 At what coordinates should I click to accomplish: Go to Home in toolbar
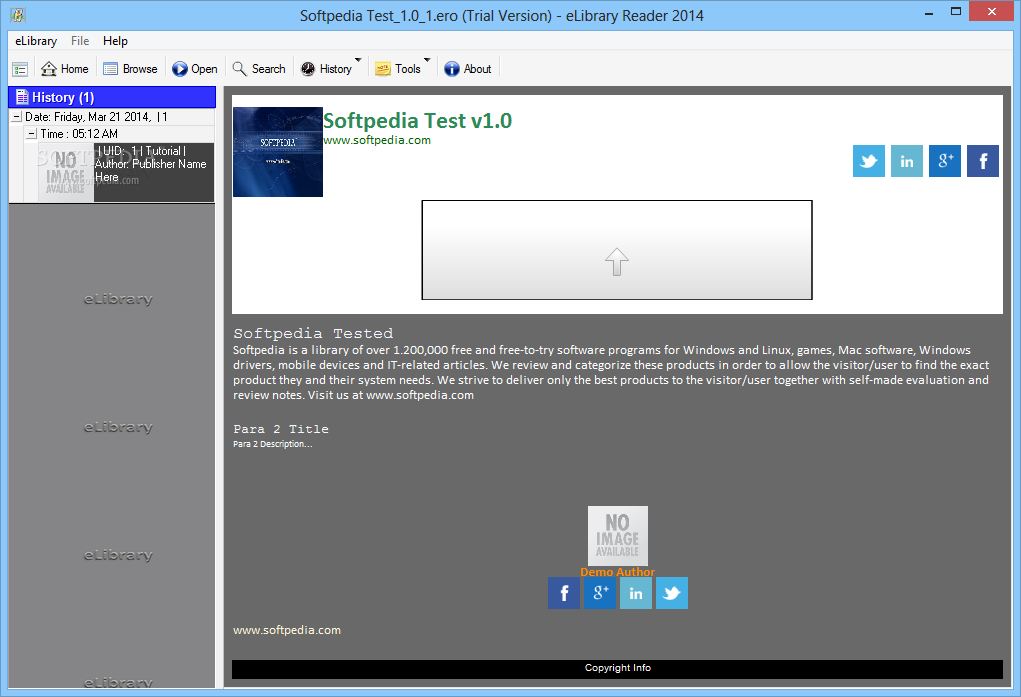click(64, 69)
